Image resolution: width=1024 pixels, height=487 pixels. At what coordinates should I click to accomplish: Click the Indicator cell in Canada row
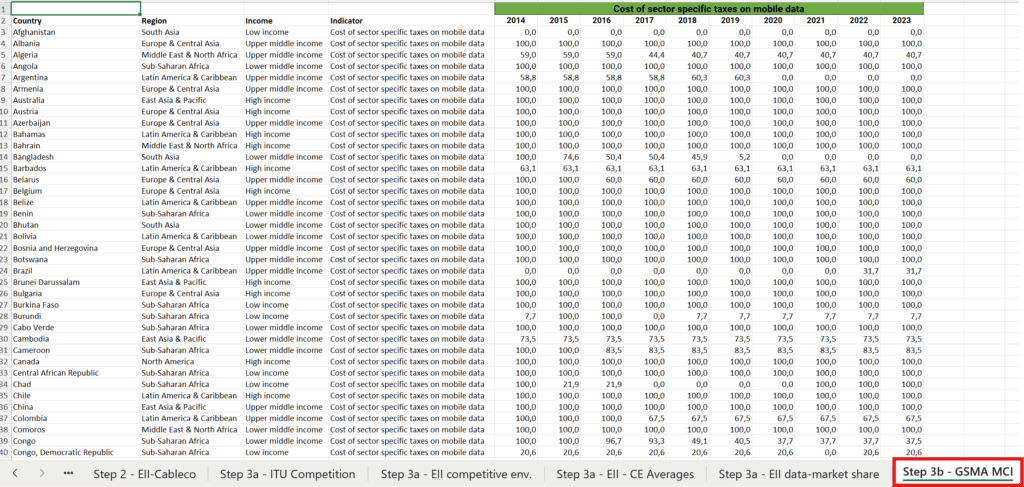tap(411, 362)
